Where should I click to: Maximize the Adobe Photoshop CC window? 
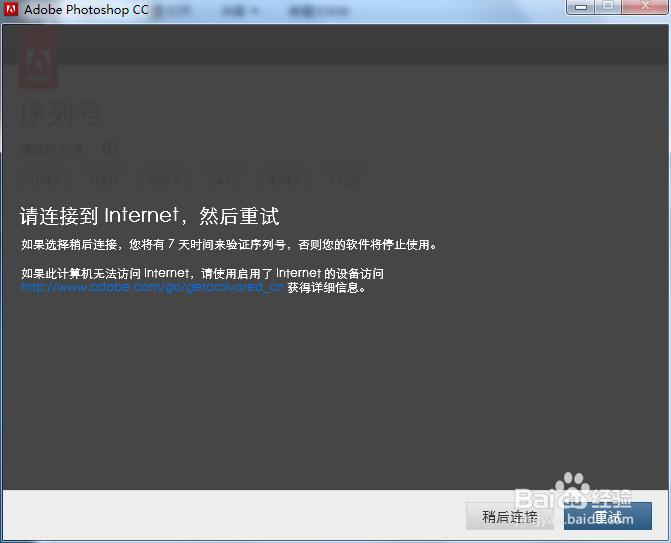[608, 7]
